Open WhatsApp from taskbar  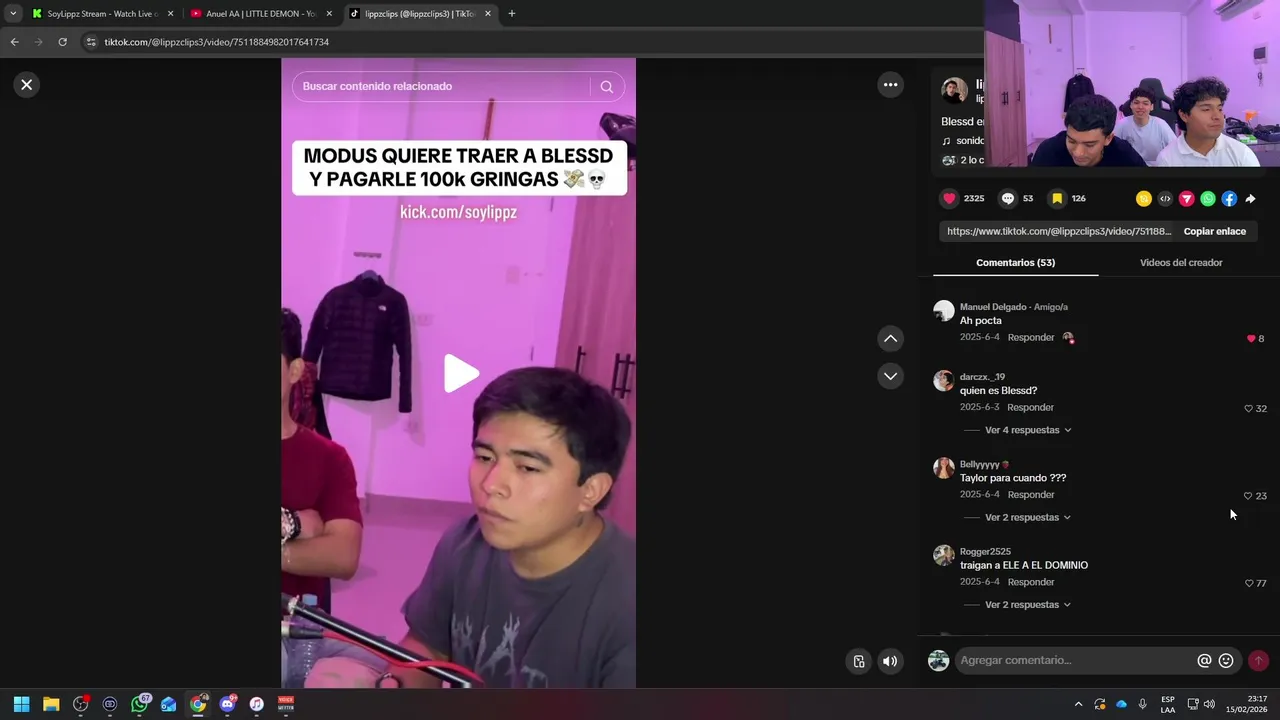(x=139, y=704)
